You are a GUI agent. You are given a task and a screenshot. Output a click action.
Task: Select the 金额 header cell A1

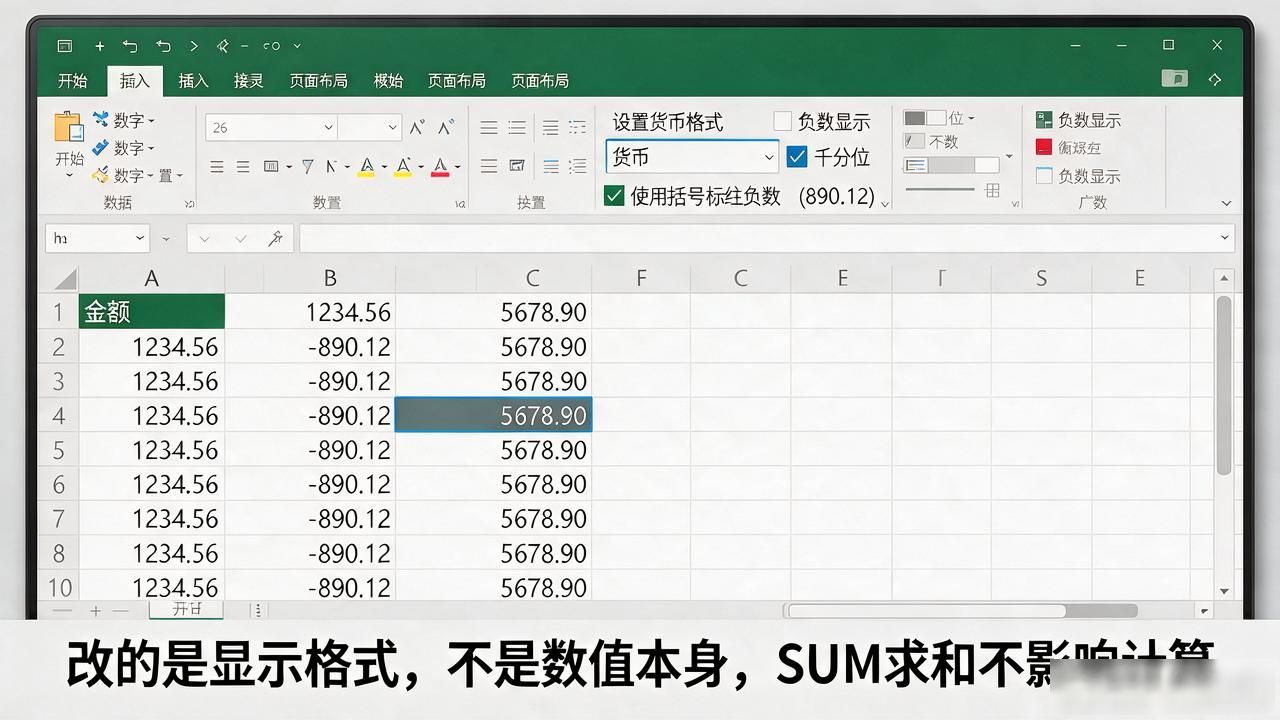pyautogui.click(x=152, y=312)
